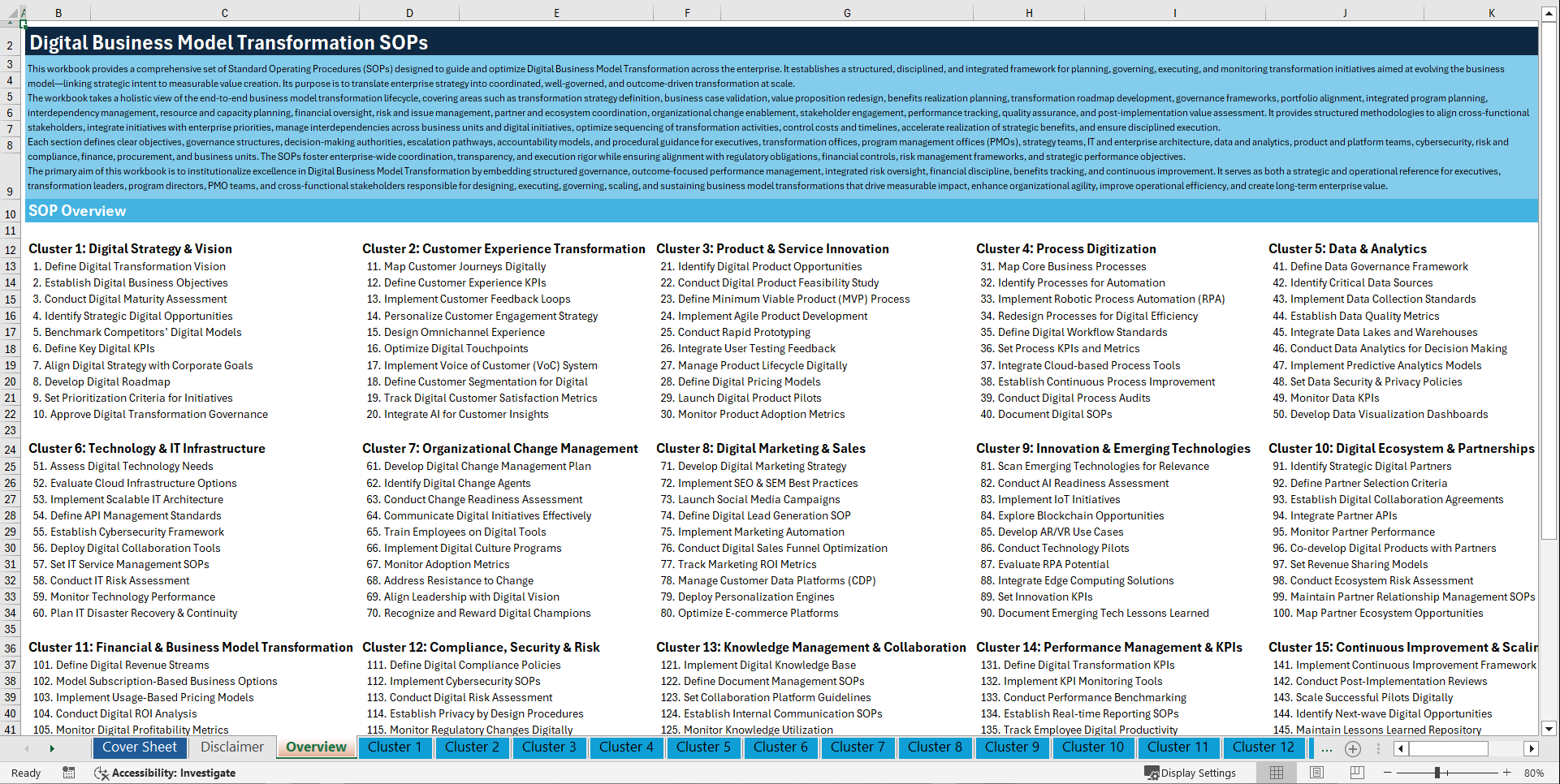1560x784 pixels.
Task: Click the zoom slider handle
Action: (1437, 773)
